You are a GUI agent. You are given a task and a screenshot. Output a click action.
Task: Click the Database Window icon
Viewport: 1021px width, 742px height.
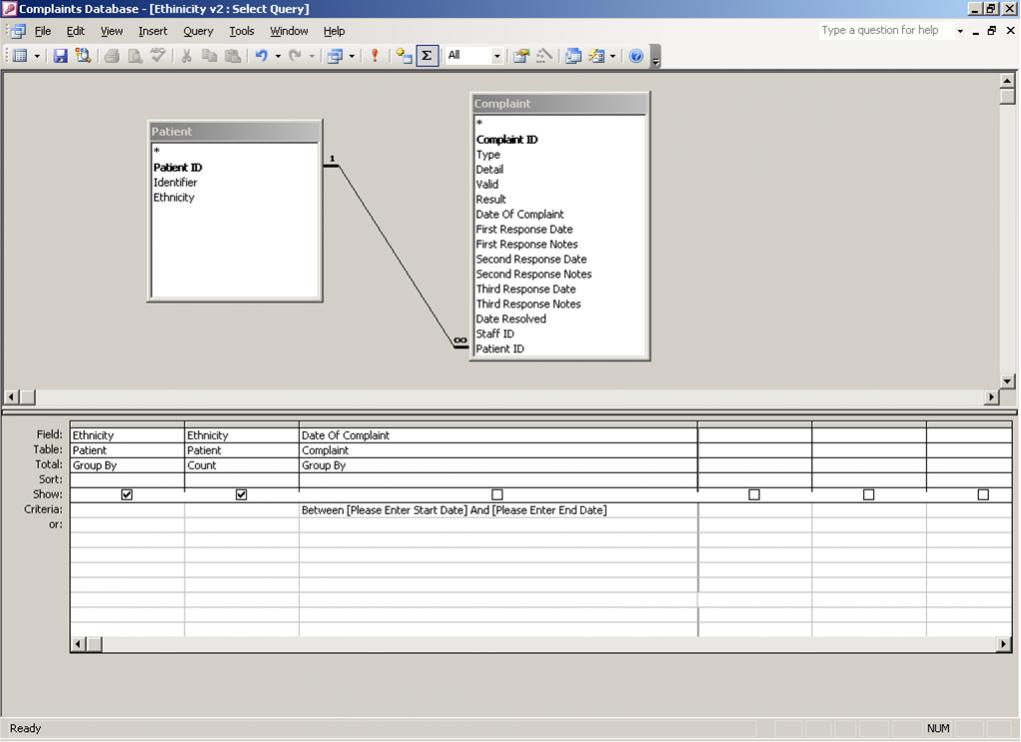573,56
